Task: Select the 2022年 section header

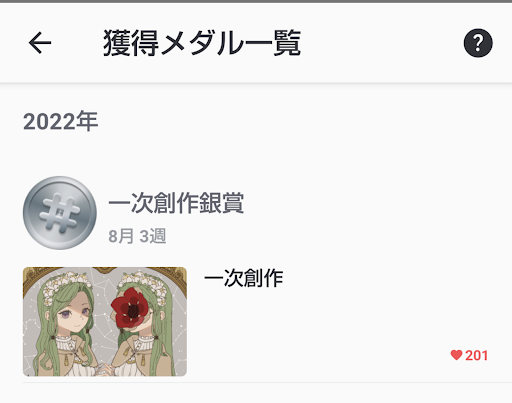Action: (x=60, y=121)
